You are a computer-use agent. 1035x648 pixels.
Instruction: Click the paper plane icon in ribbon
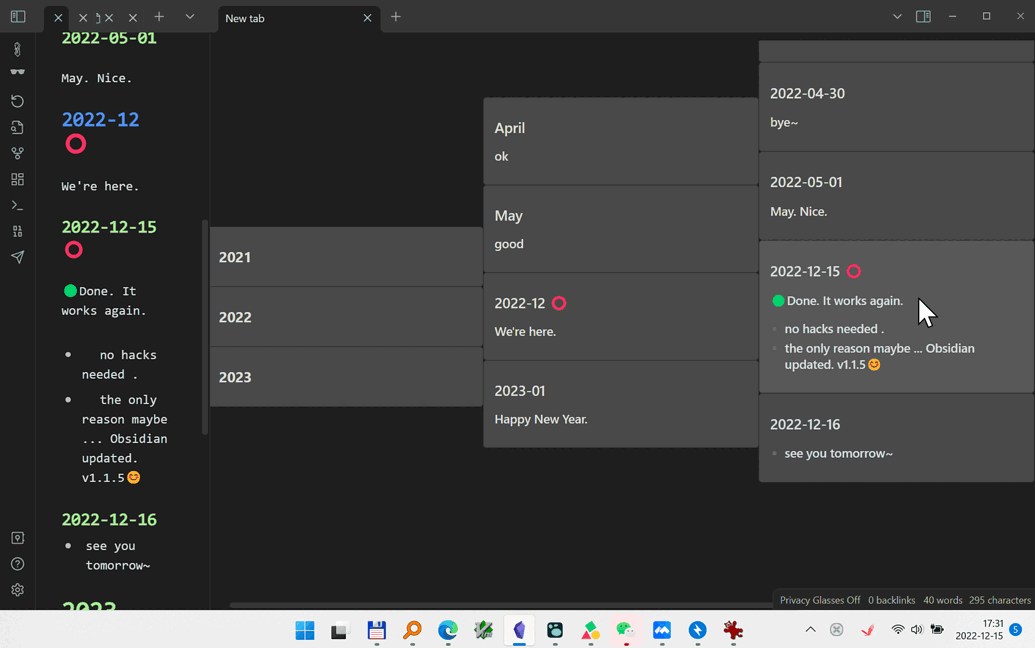tap(17, 257)
